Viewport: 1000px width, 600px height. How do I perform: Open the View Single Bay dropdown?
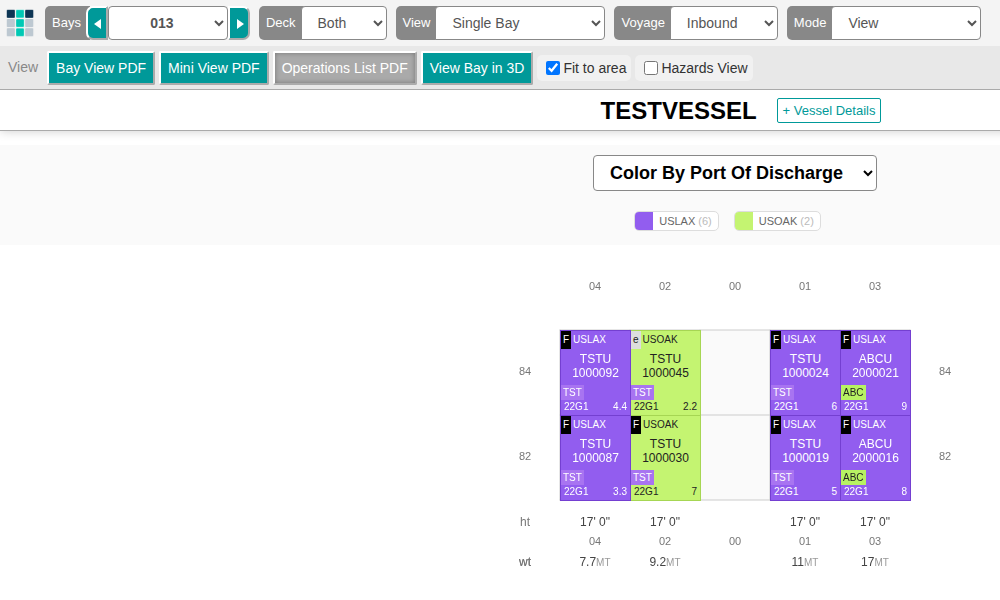(x=520, y=24)
